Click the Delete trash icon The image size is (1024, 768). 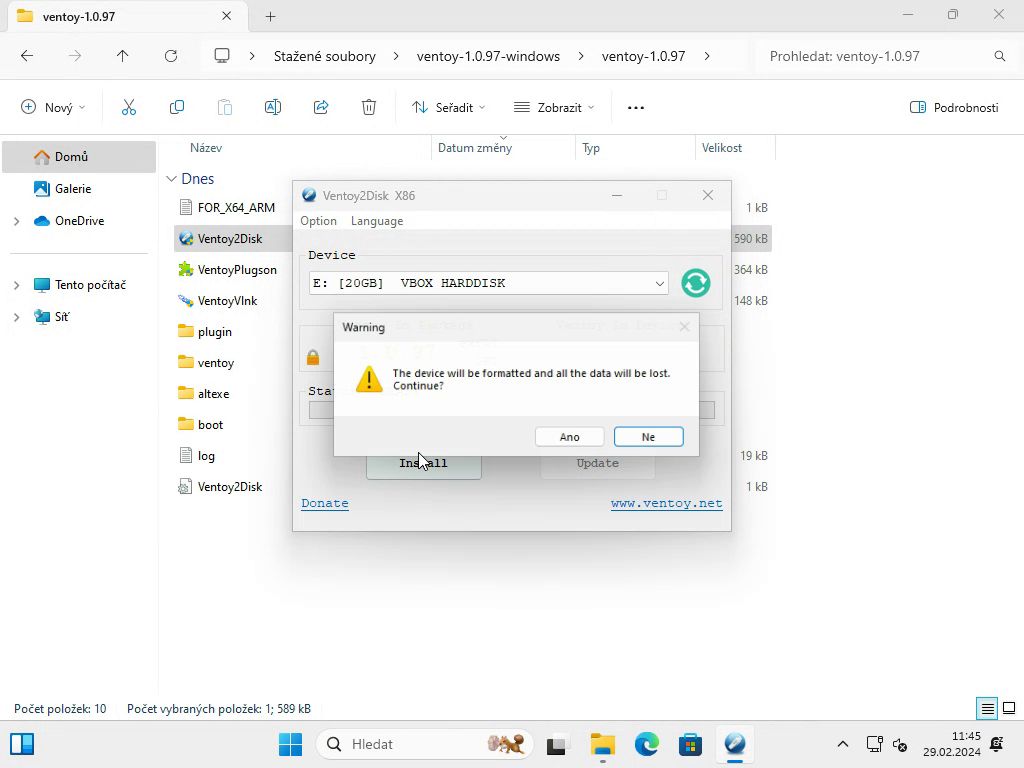click(369, 107)
